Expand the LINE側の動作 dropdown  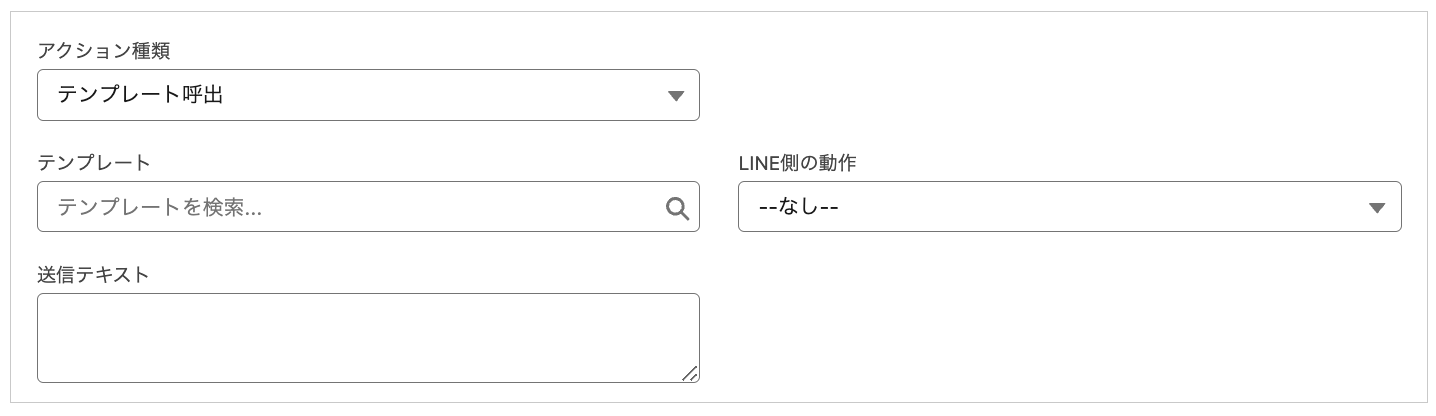coord(1069,207)
